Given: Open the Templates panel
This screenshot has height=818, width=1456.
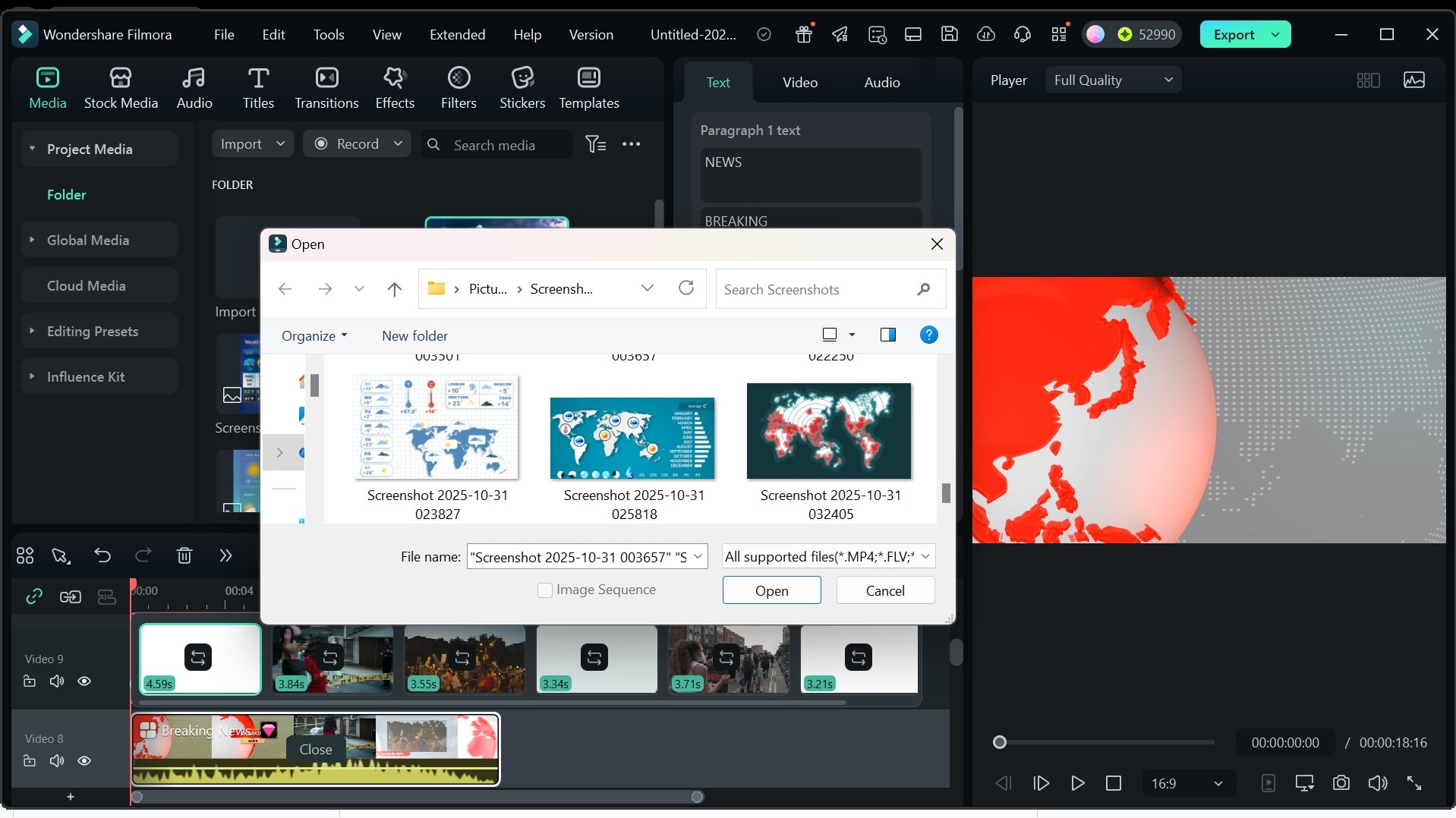Looking at the screenshot, I should (589, 88).
